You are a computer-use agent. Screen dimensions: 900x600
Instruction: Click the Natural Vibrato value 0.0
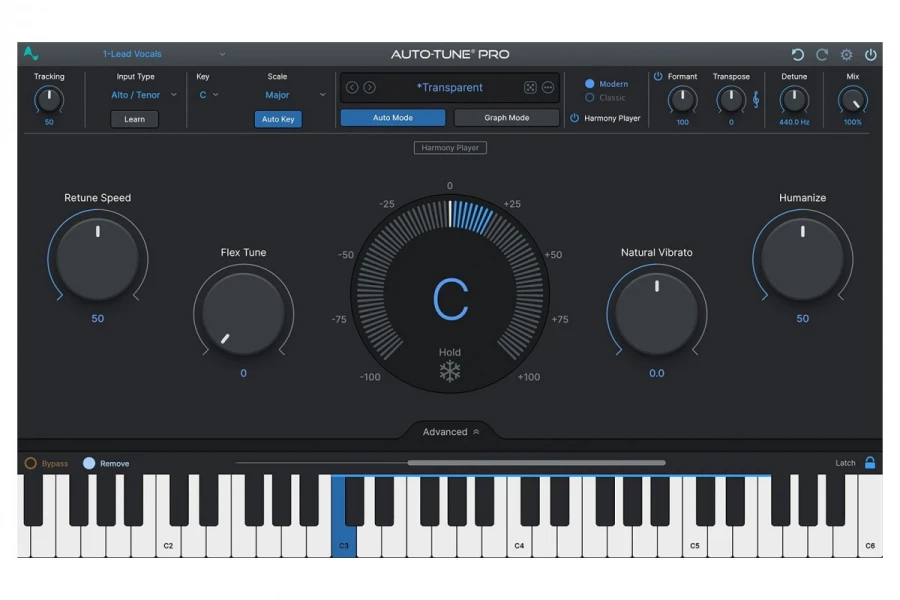pyautogui.click(x=657, y=373)
